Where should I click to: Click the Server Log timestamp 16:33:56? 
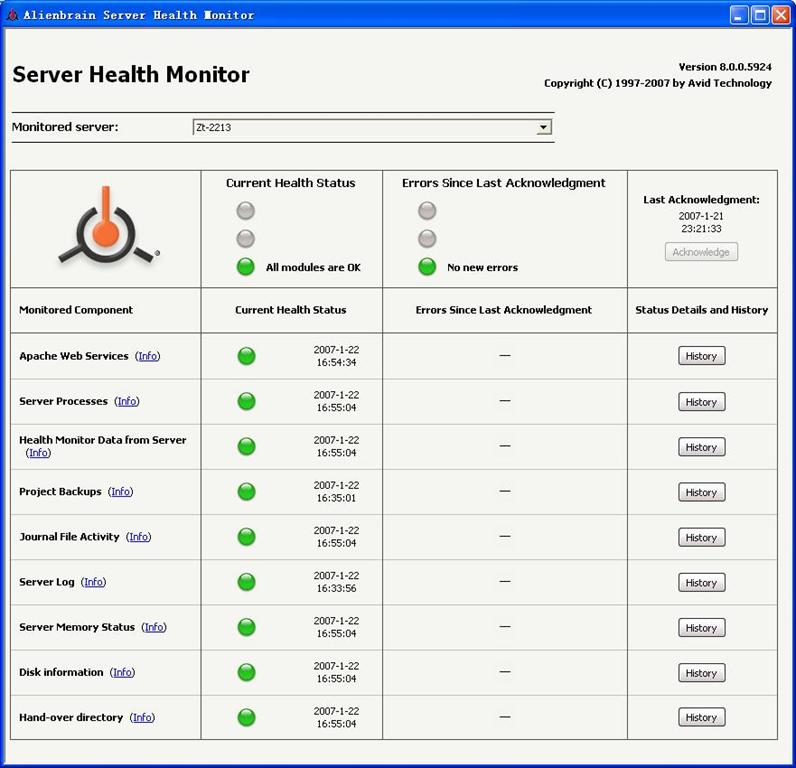pos(336,588)
